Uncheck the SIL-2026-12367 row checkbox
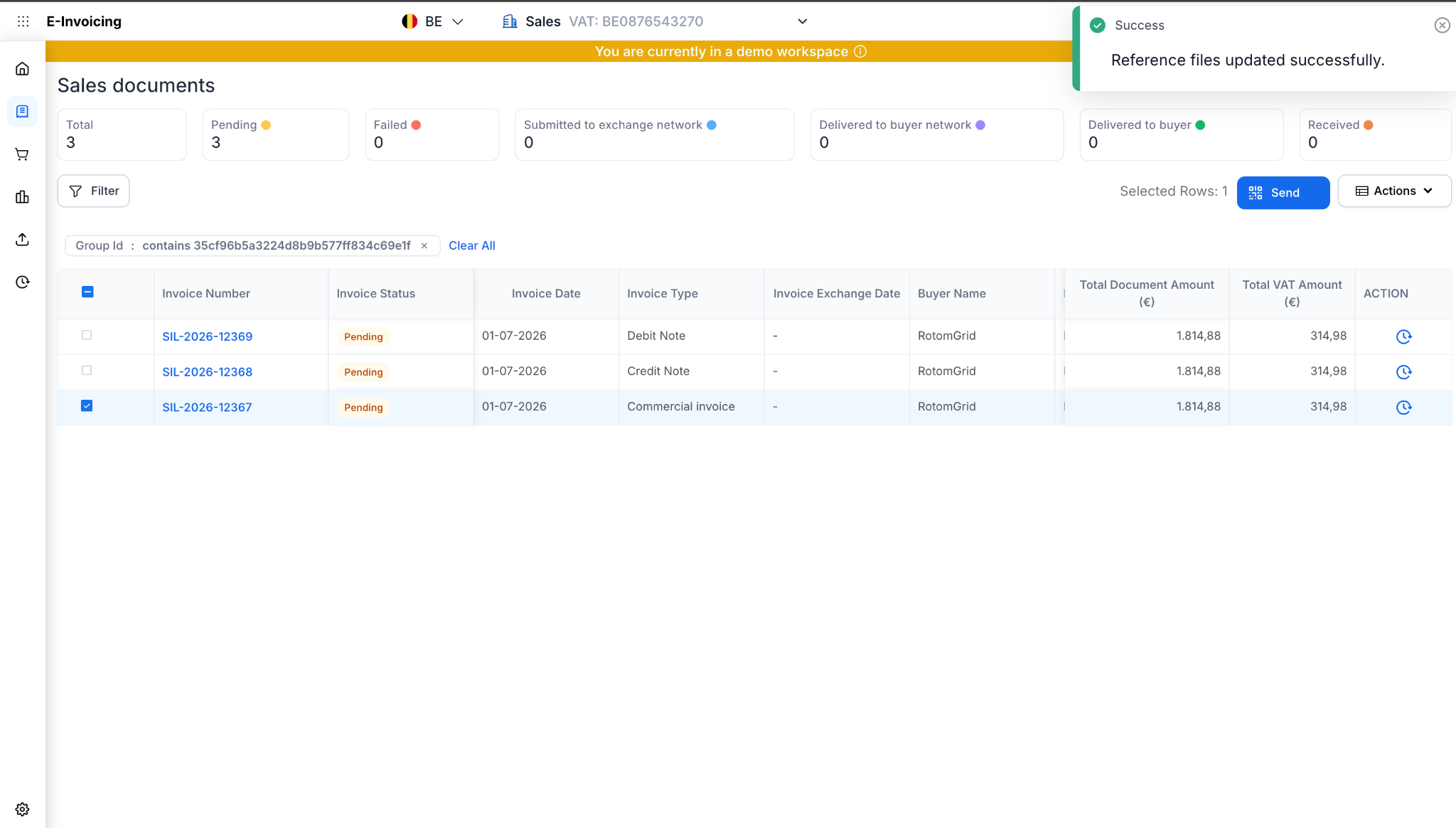This screenshot has width=1456, height=828. coord(87,405)
